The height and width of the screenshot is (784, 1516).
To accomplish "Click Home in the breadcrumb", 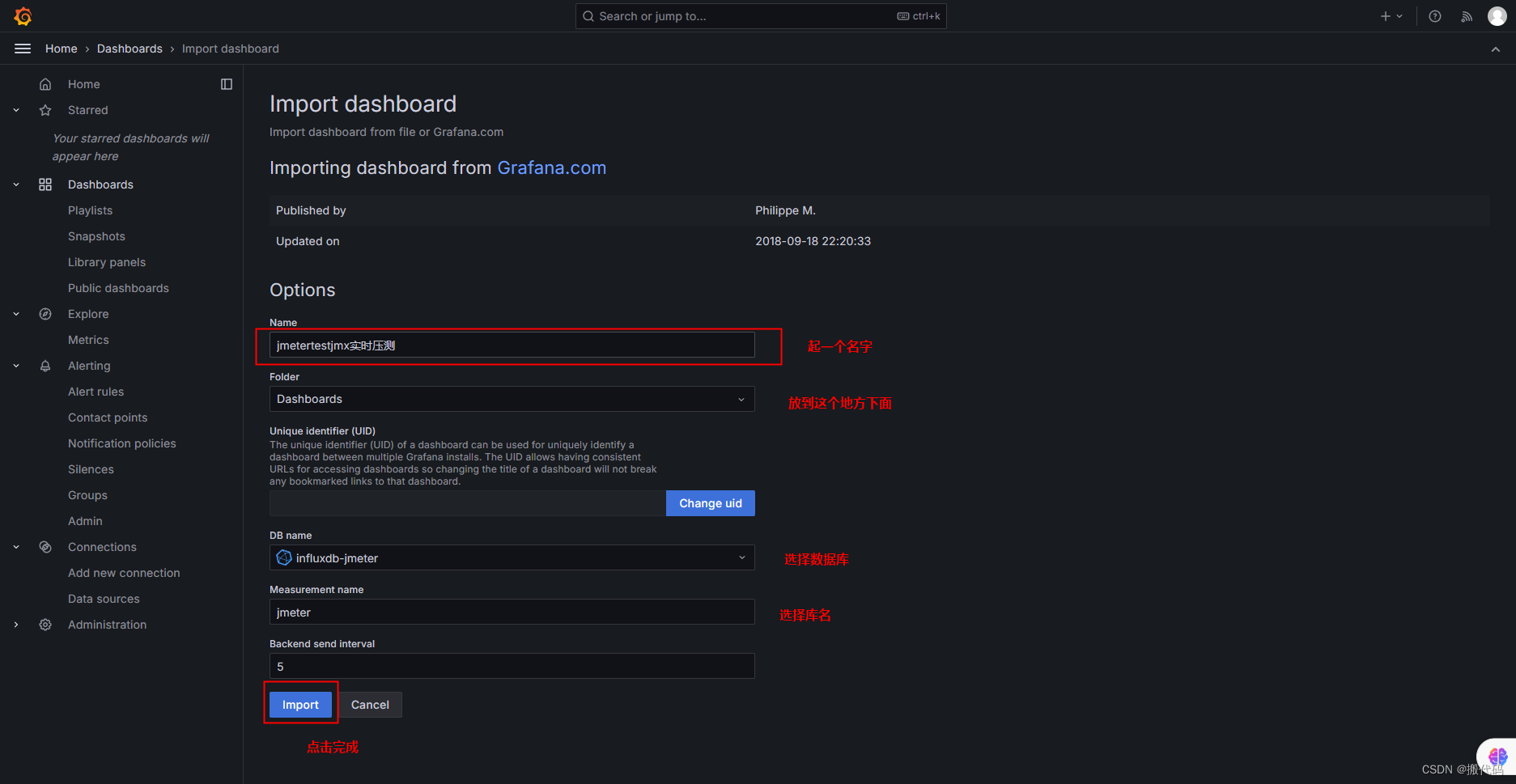I will coord(62,49).
